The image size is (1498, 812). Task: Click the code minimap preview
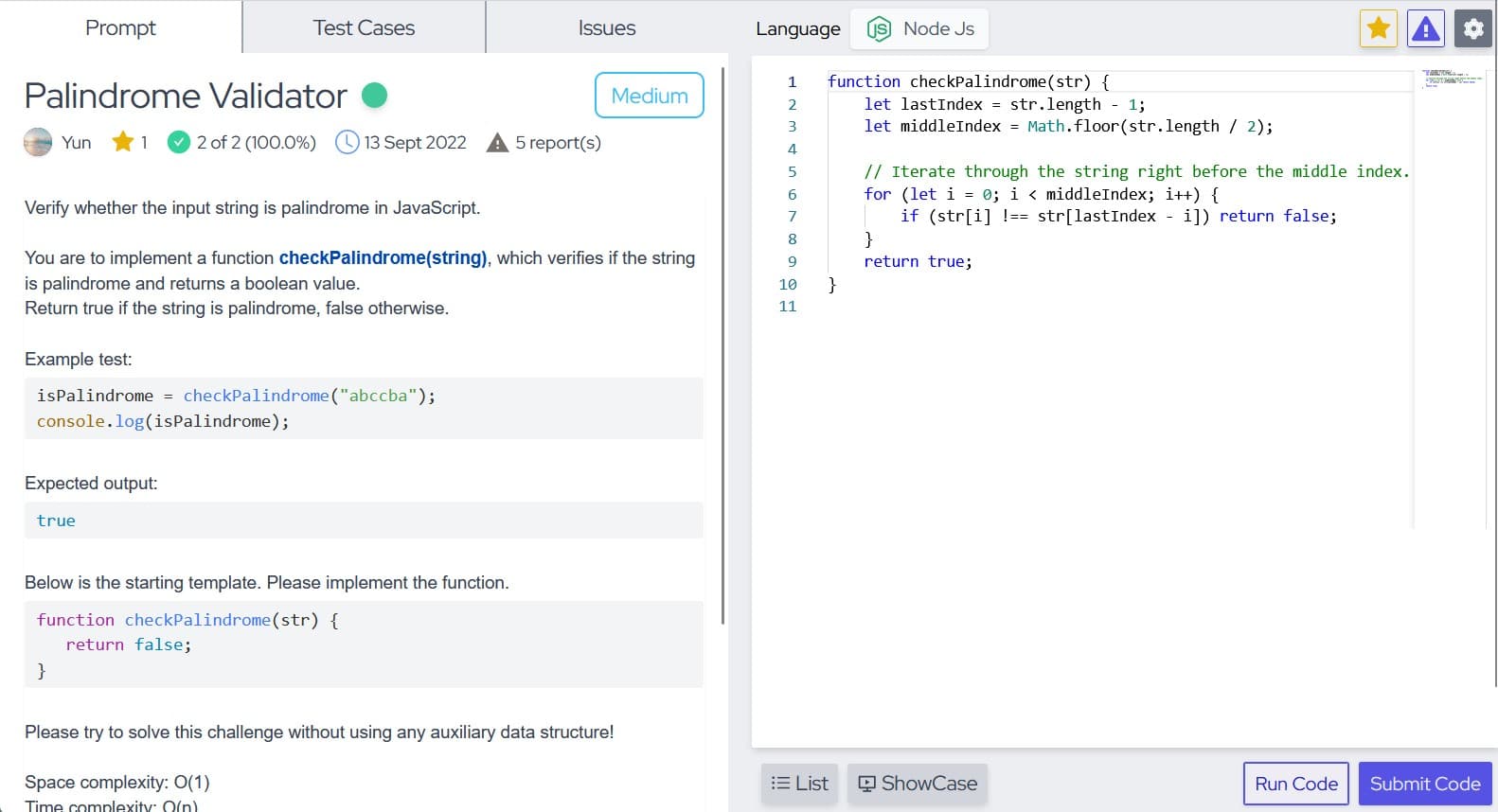click(1450, 78)
